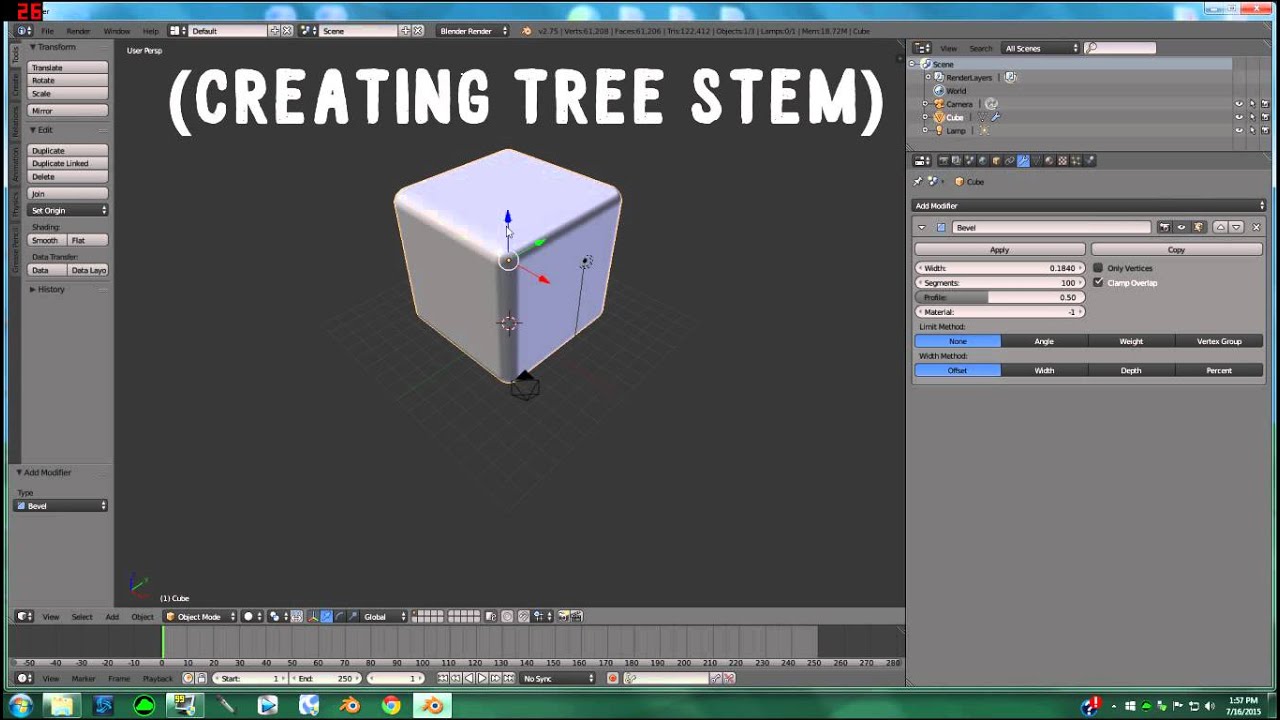Switch to the World properties tab icon
The width and height of the screenshot is (1280, 720).
click(x=982, y=160)
